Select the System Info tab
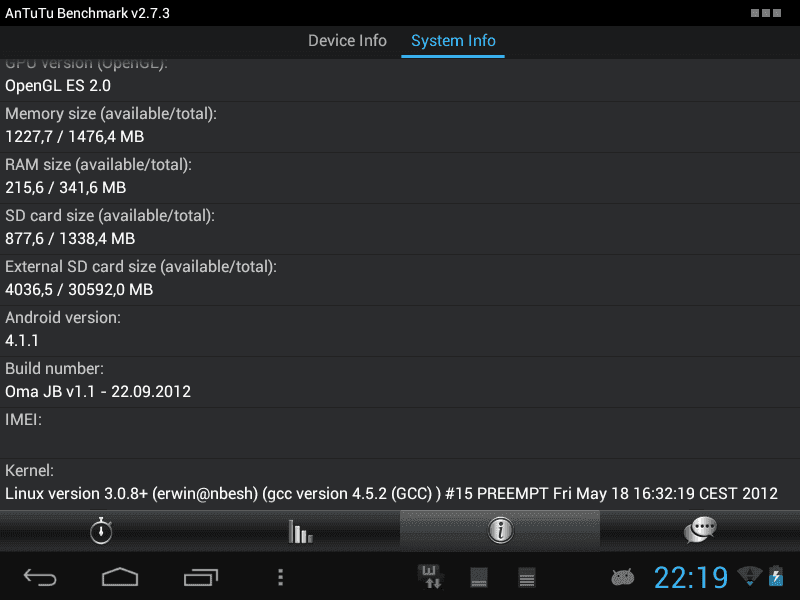Viewport: 800px width, 600px height. coord(453,41)
